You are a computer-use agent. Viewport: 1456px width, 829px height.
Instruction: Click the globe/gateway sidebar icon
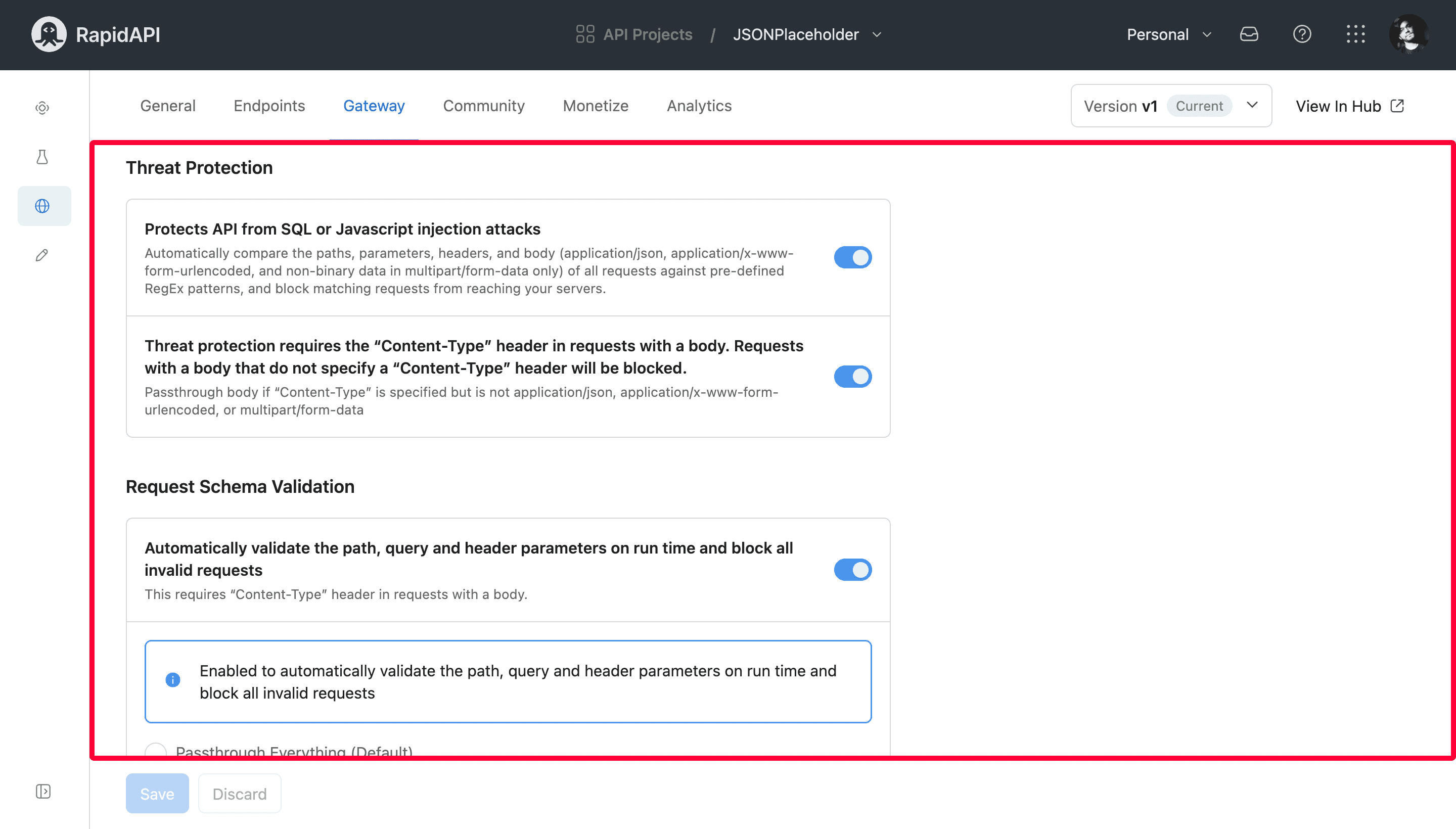[x=43, y=206]
